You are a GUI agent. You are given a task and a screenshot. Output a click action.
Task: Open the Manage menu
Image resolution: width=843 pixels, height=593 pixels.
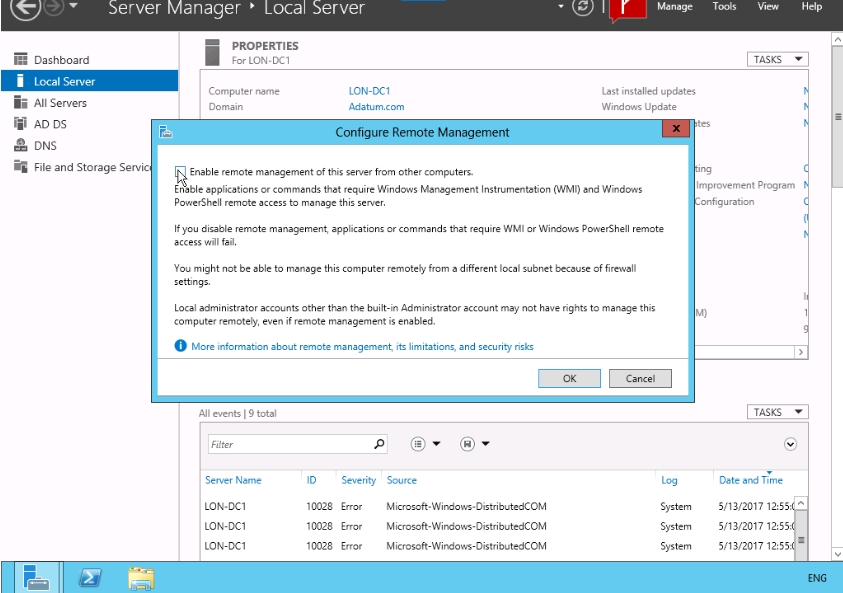tap(674, 7)
